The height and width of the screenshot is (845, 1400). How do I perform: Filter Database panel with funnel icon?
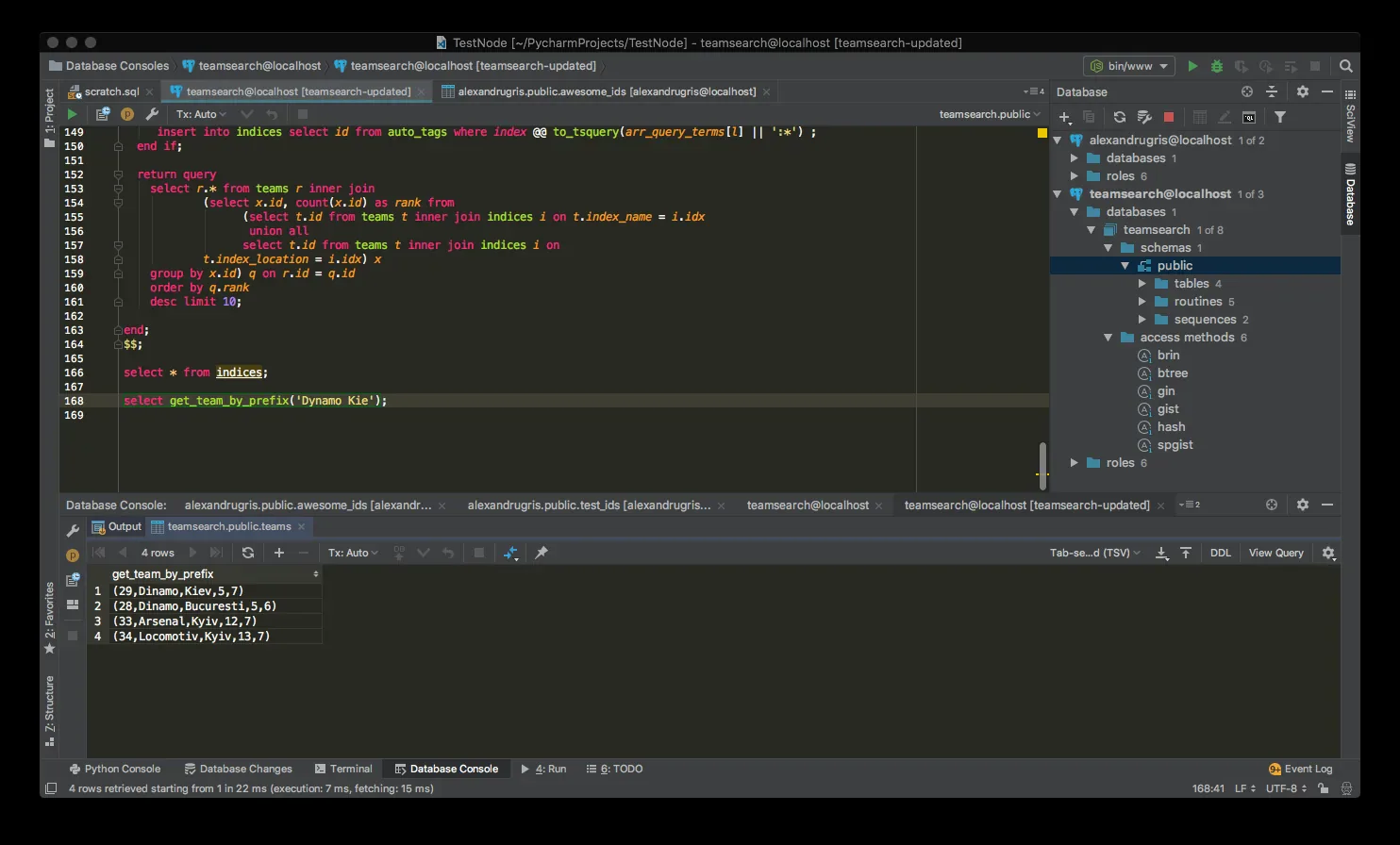1280,117
